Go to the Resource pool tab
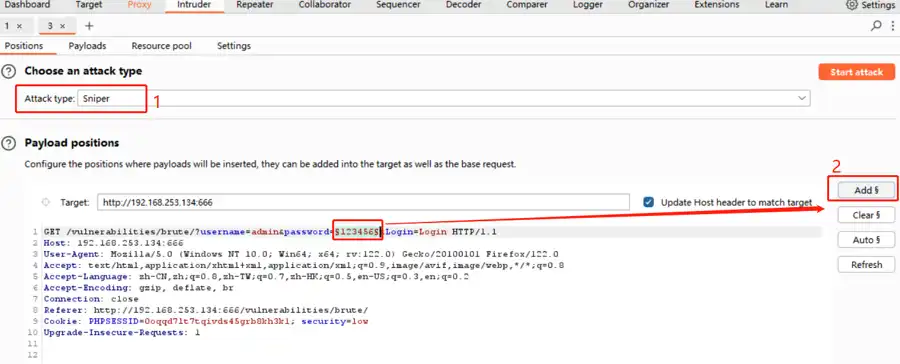 [161, 46]
